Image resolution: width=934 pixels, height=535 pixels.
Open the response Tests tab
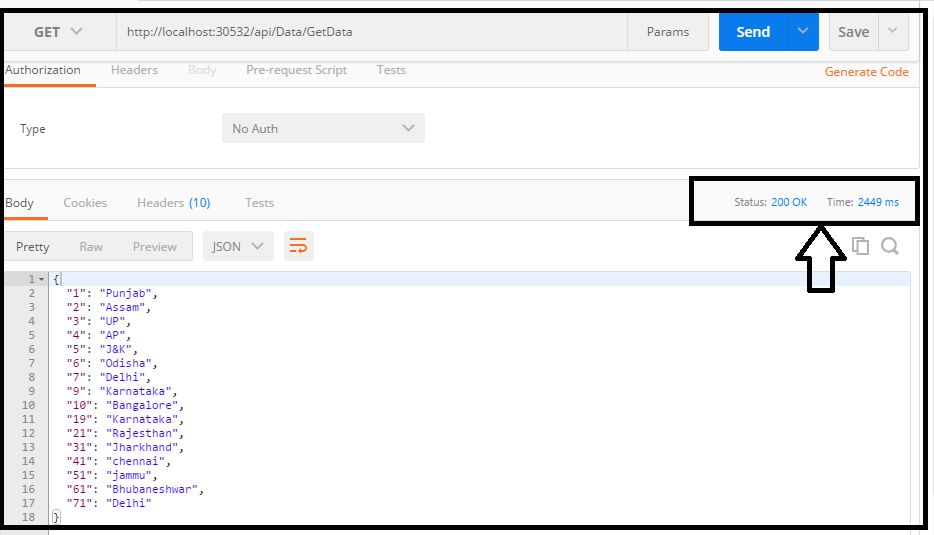point(259,203)
